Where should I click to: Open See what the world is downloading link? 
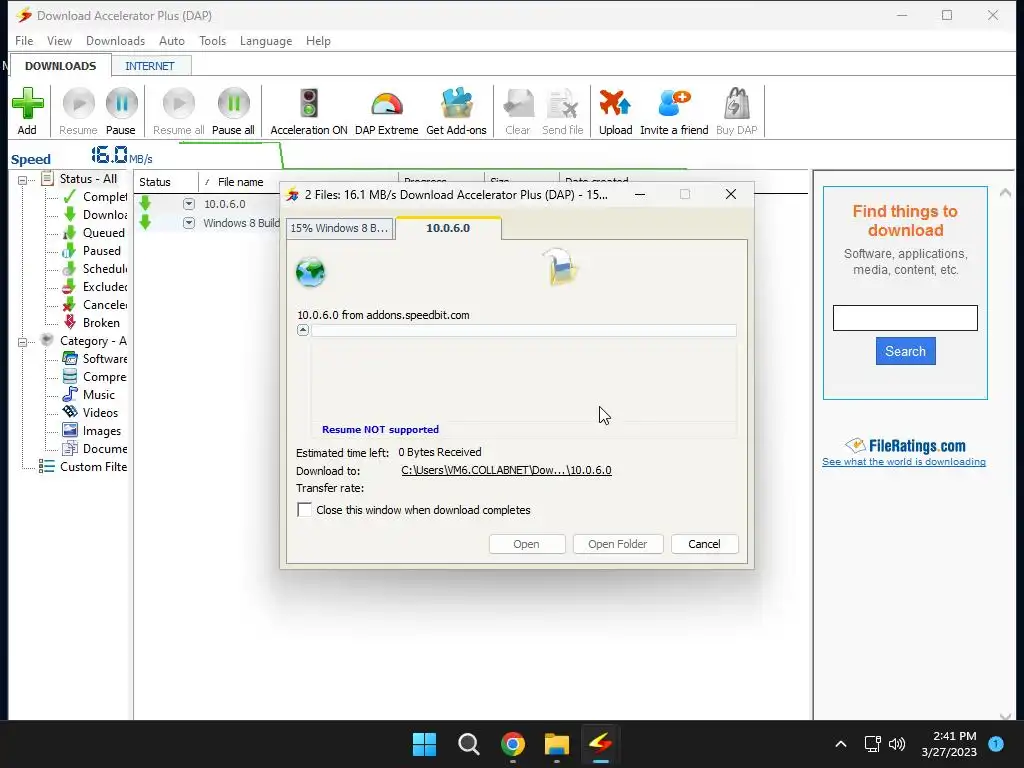[x=904, y=462]
